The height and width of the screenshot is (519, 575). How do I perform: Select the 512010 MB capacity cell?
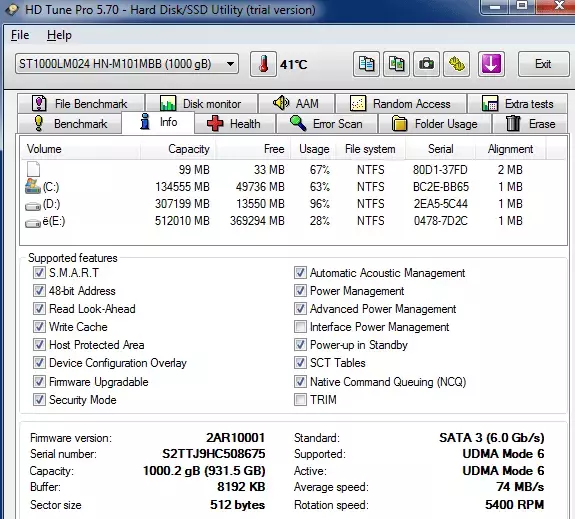coord(182,221)
